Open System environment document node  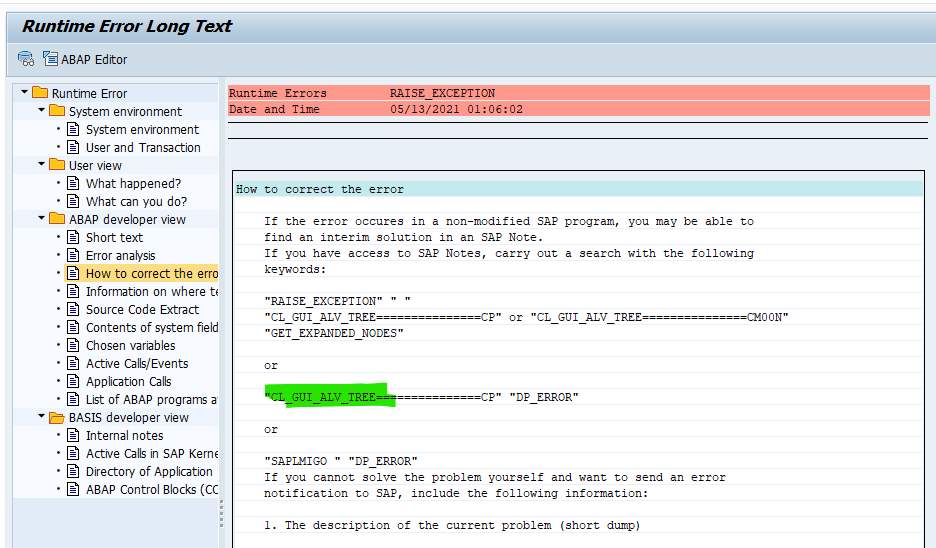(x=142, y=130)
